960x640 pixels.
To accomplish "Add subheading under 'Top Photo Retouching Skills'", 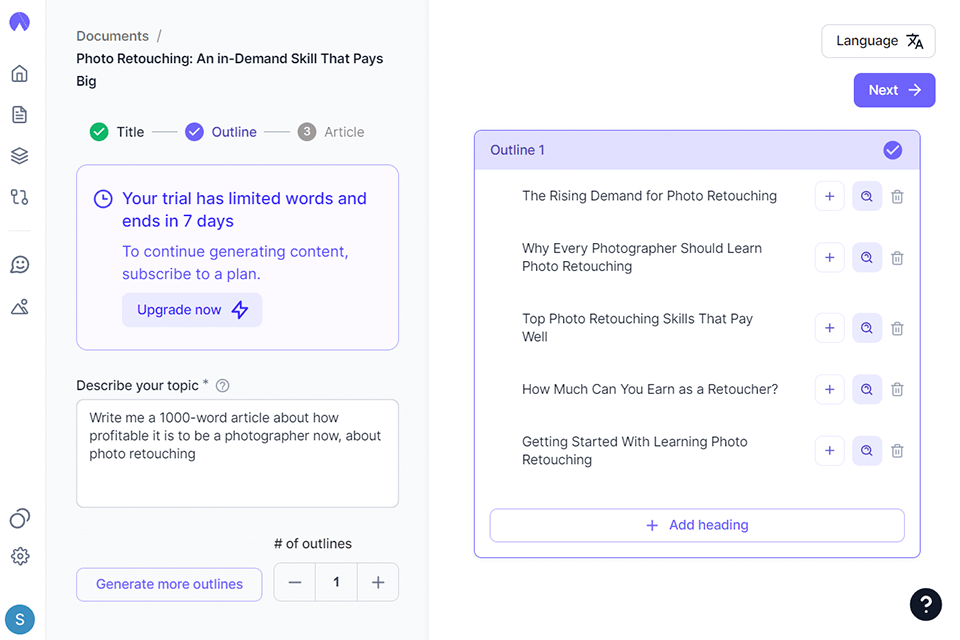I will pos(829,328).
